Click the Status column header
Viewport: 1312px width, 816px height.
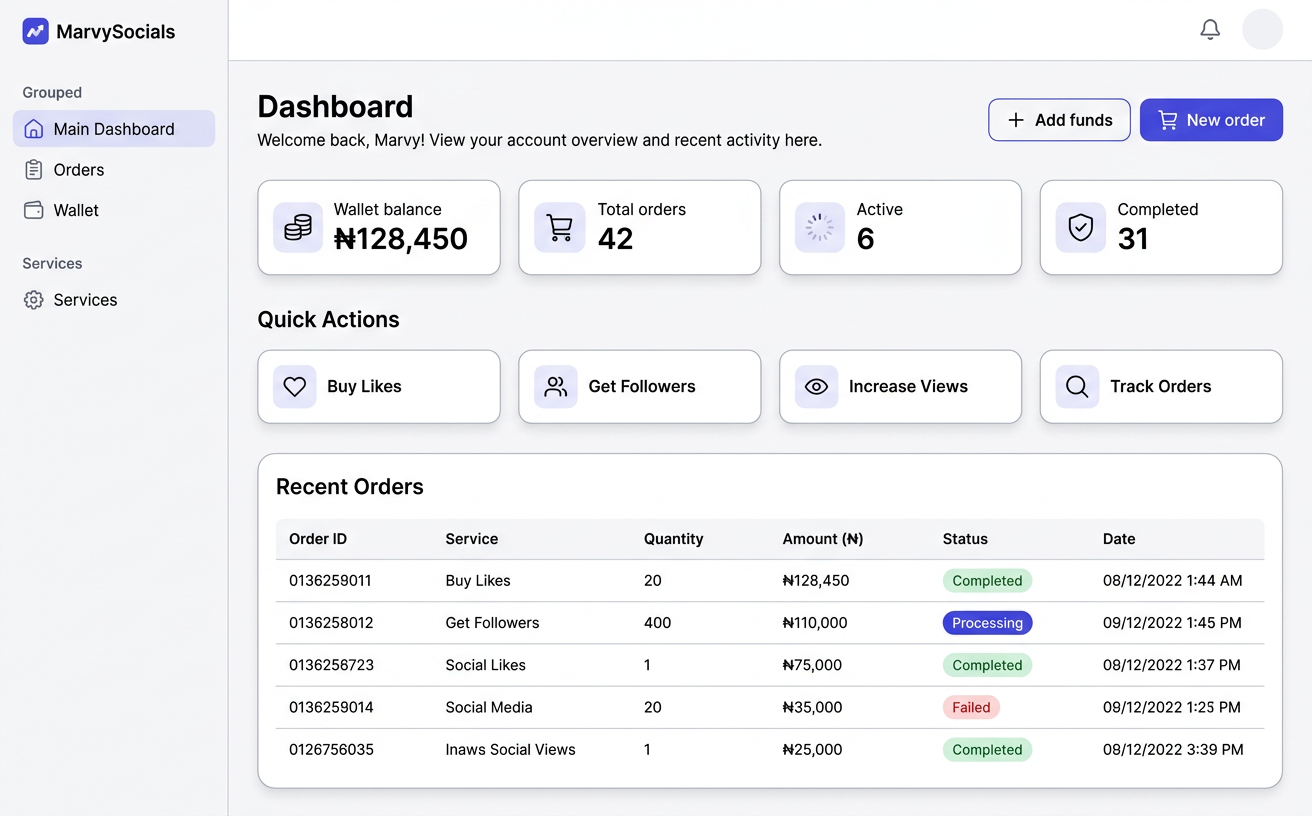point(965,539)
